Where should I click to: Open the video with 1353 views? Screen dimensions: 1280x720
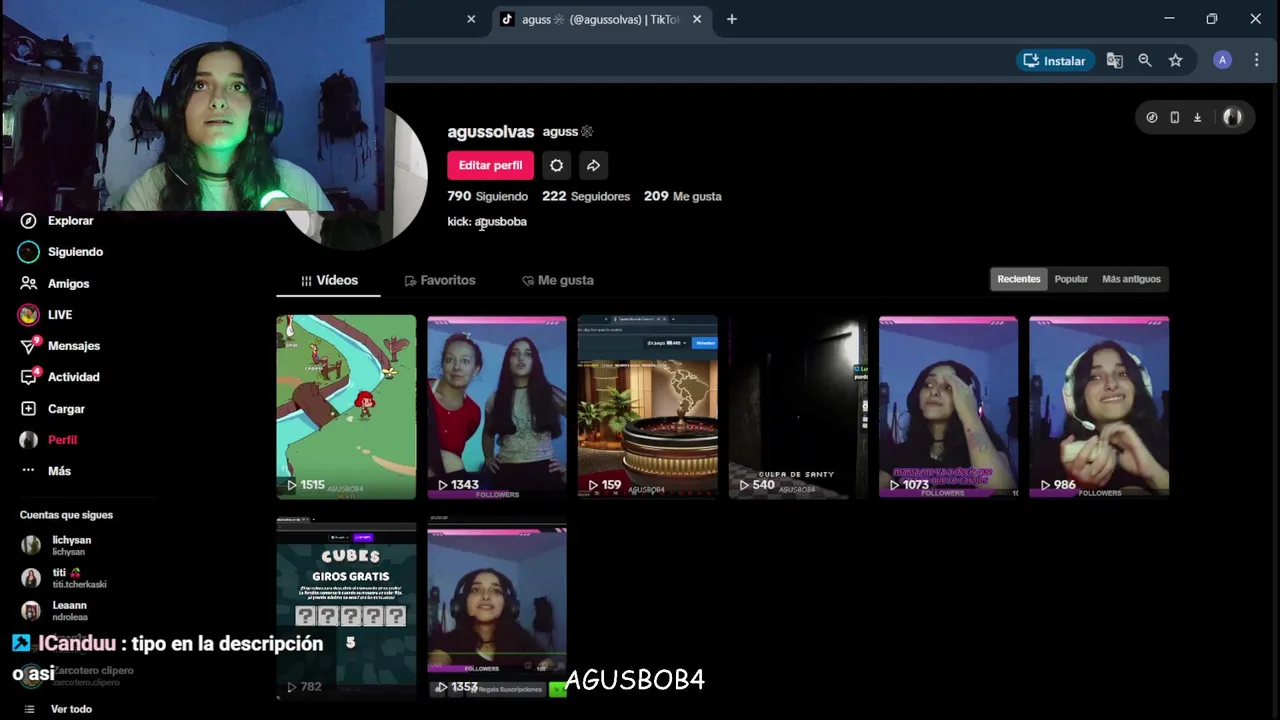click(x=497, y=607)
